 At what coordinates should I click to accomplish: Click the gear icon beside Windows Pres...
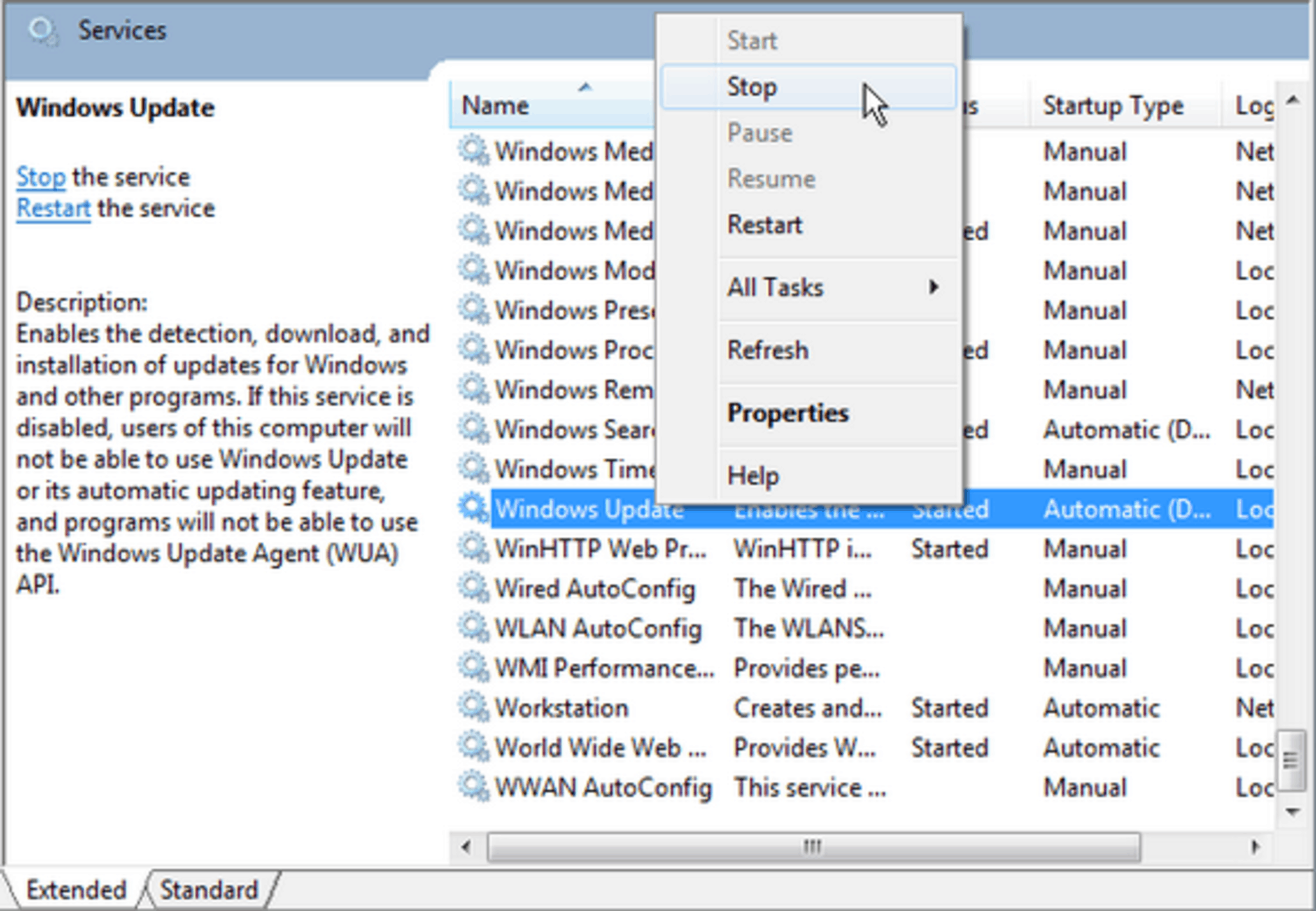tap(474, 309)
